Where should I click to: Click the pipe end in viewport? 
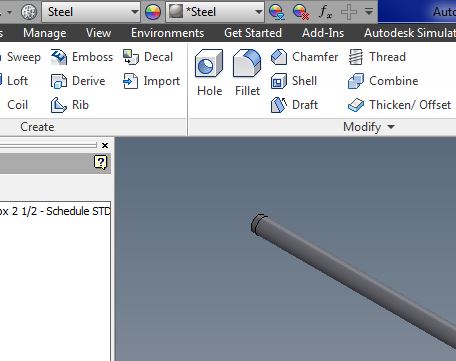click(259, 224)
